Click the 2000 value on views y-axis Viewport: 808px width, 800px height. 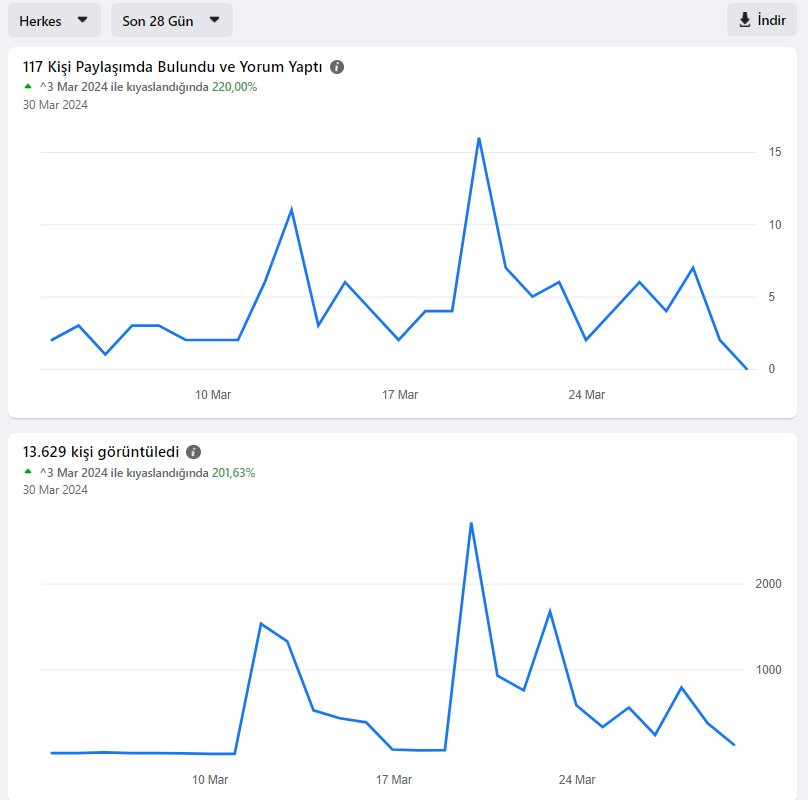pyautogui.click(x=768, y=584)
